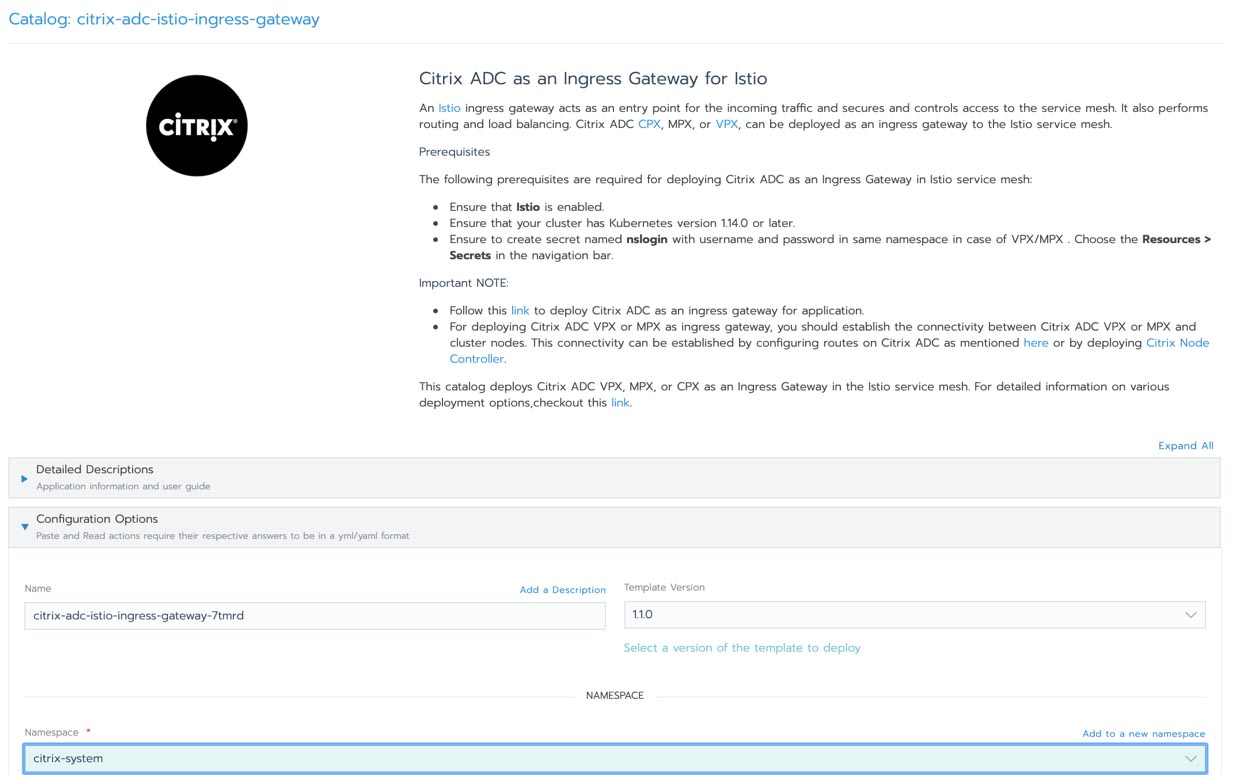
Task: Click 'link' after 'Follow this'
Action: coord(520,311)
